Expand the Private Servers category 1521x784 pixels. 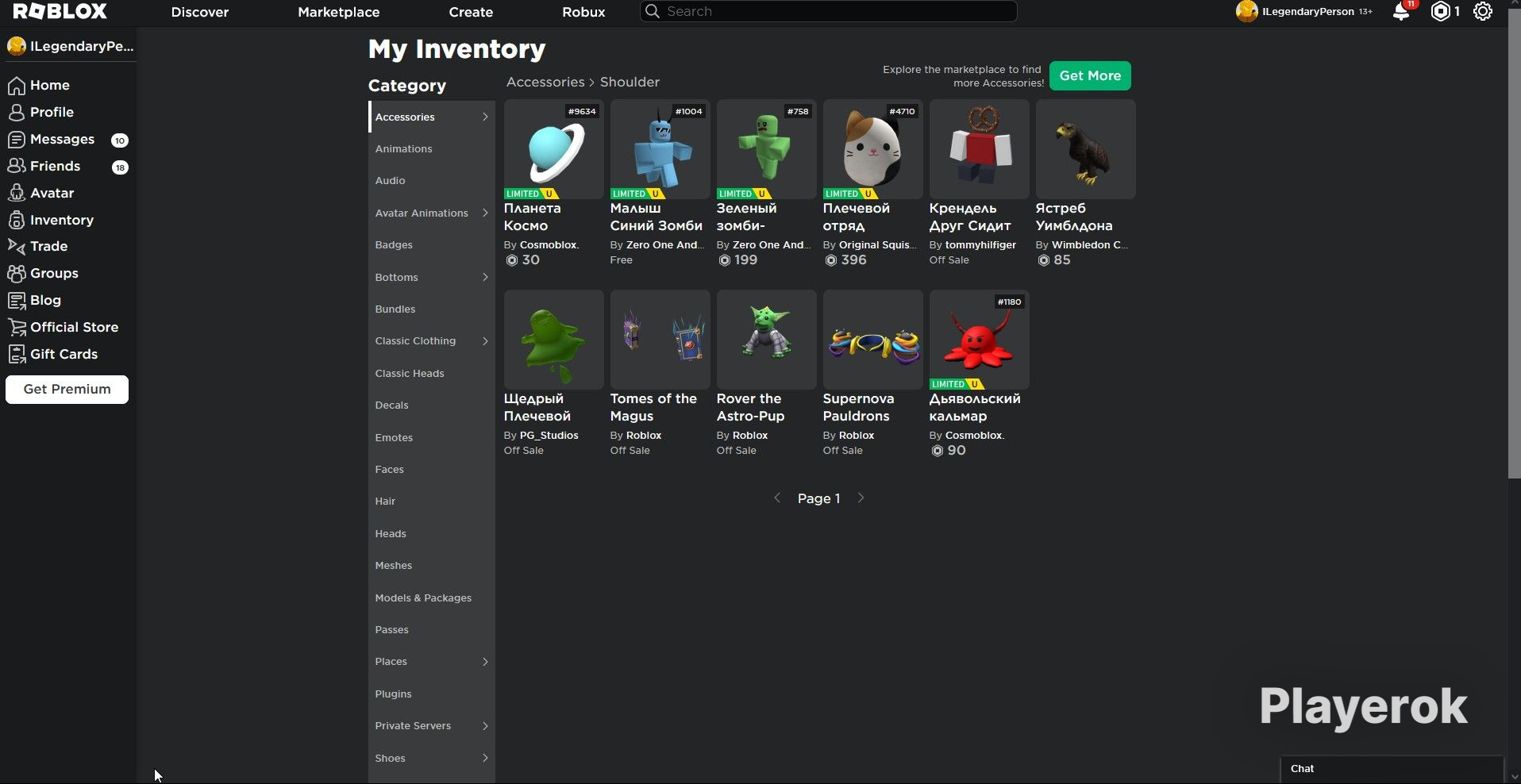coord(485,726)
